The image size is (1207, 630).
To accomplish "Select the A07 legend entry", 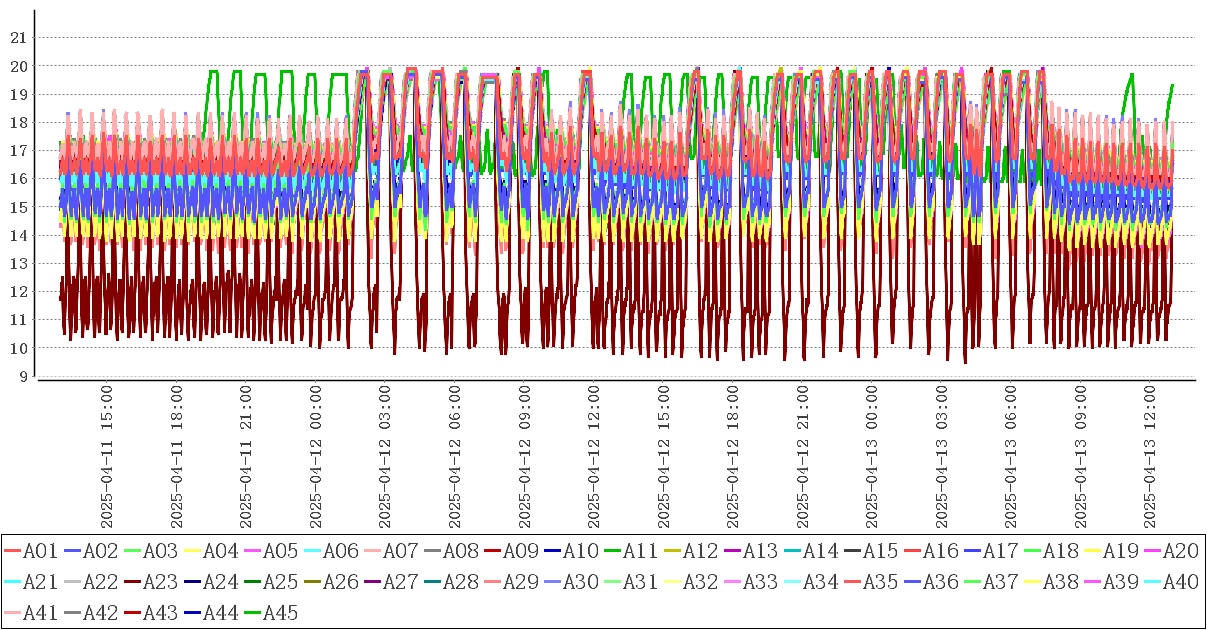I will tap(399, 551).
